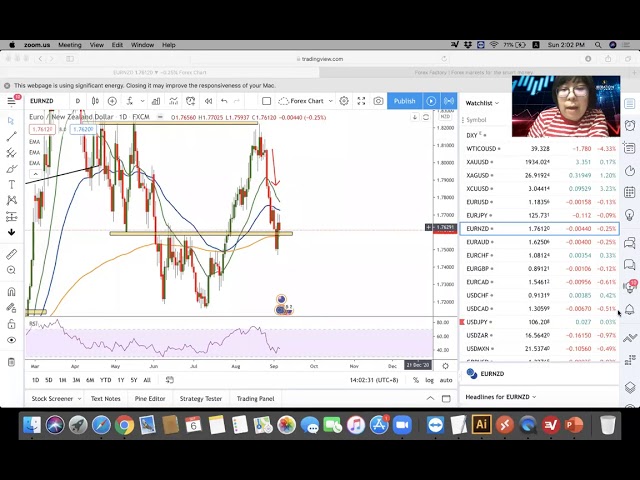This screenshot has width=640, height=480.
Task: Toggle drawings visibility with the eye icon
Action: pyautogui.click(x=11, y=340)
